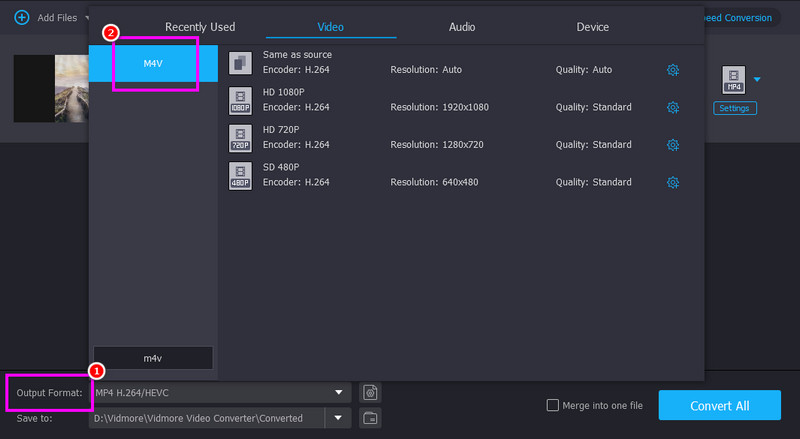800x439 pixels.
Task: Open settings gear for HD 720P
Action: point(673,145)
